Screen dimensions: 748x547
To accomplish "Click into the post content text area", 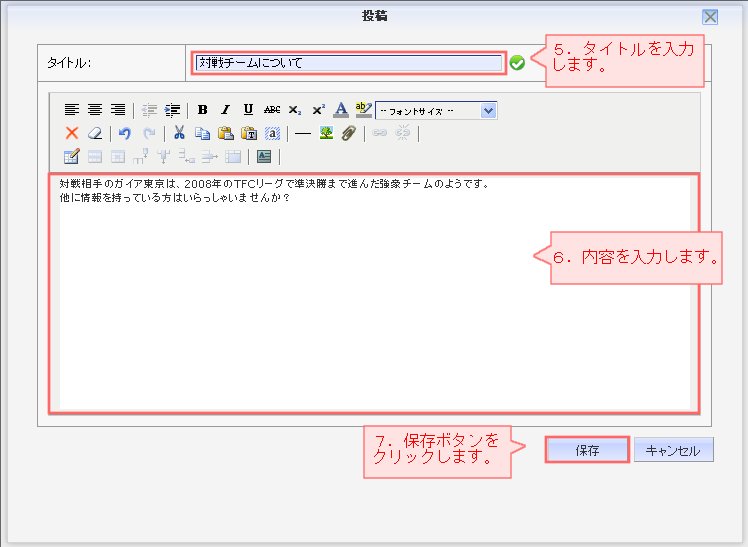I will 374,293.
